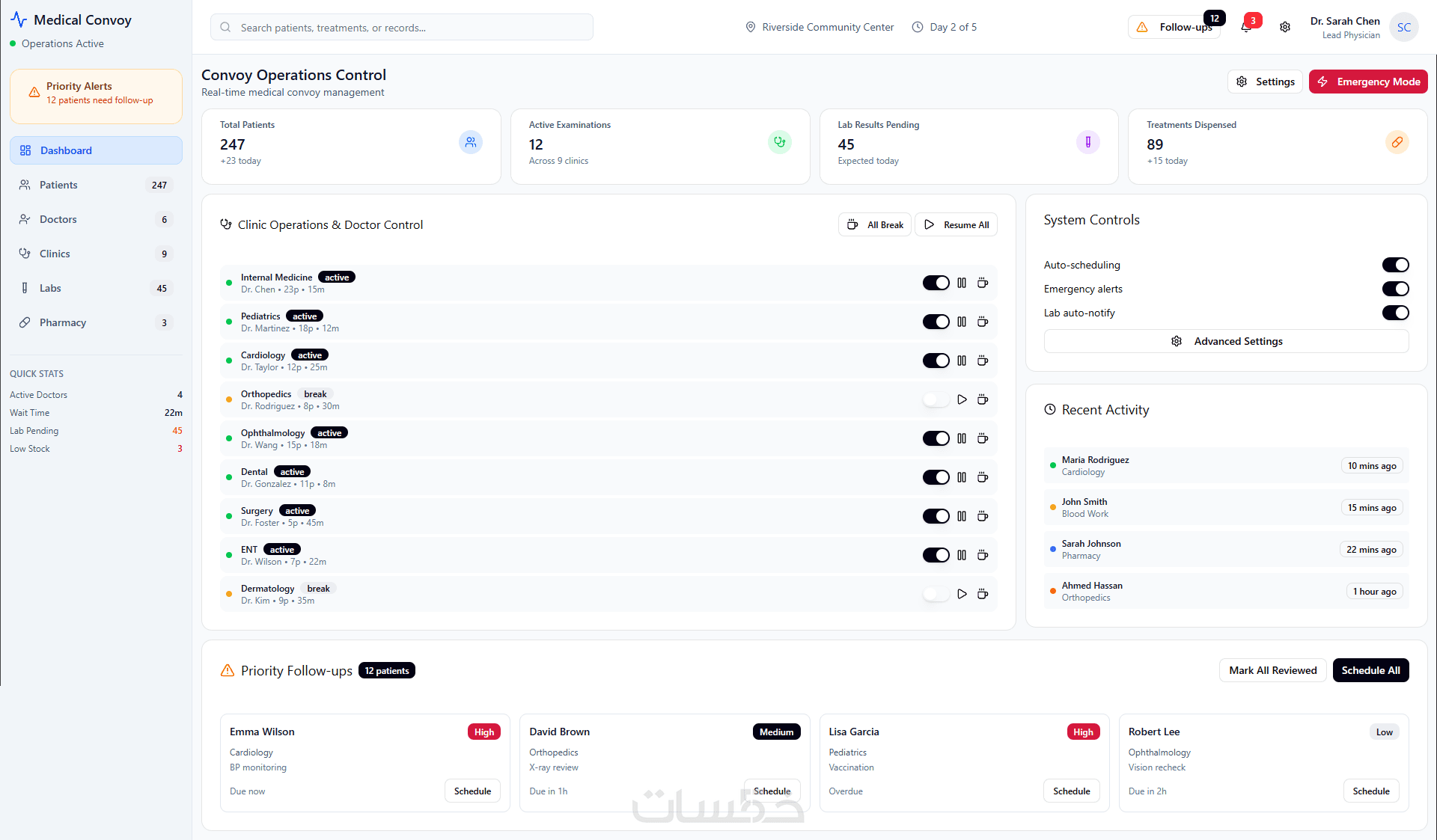Disable the Auto-scheduling switch
Viewport: 1437px width, 840px height.
tap(1395, 266)
